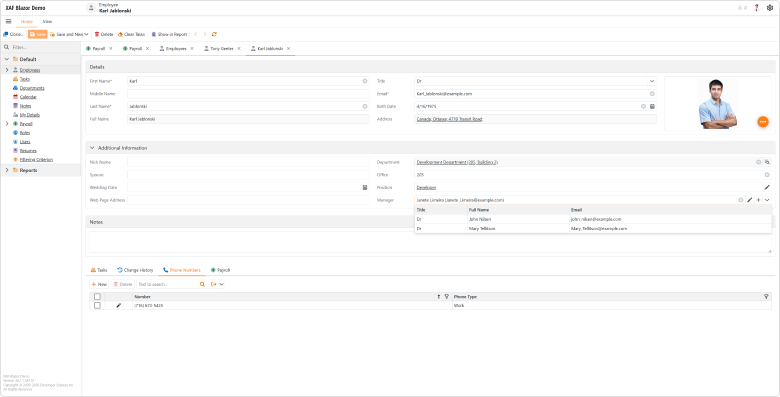
Task: Clear the Manager field value
Action: click(x=741, y=200)
